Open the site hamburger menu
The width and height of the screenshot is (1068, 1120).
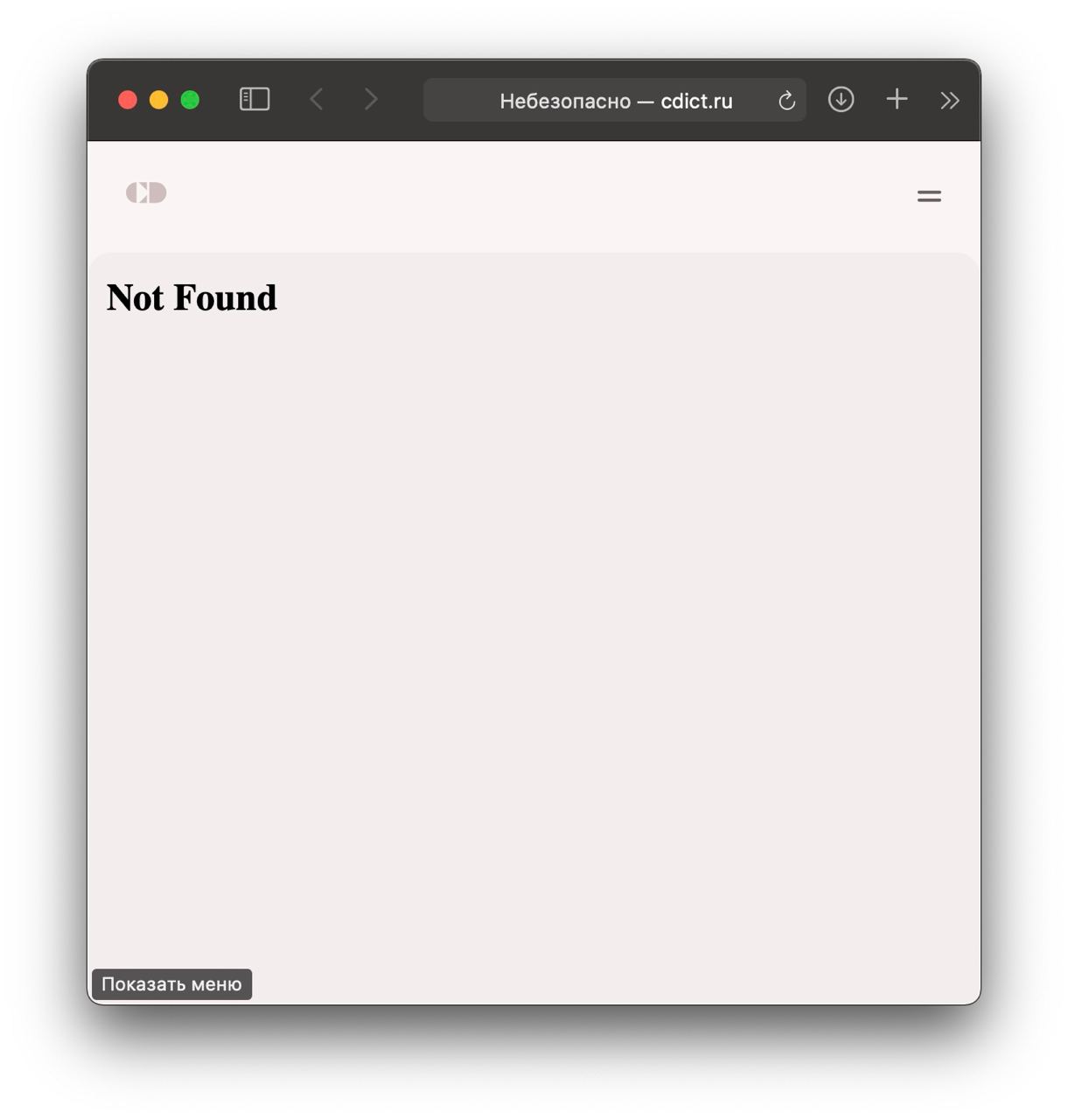pyautogui.click(x=929, y=196)
